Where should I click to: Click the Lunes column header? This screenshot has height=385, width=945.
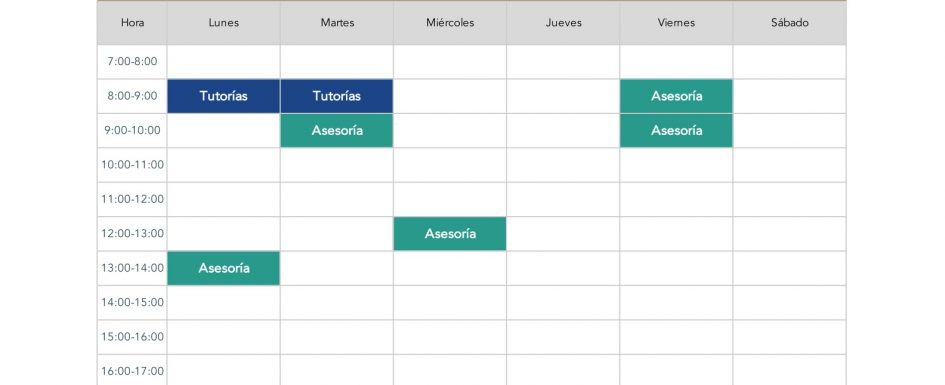click(224, 23)
